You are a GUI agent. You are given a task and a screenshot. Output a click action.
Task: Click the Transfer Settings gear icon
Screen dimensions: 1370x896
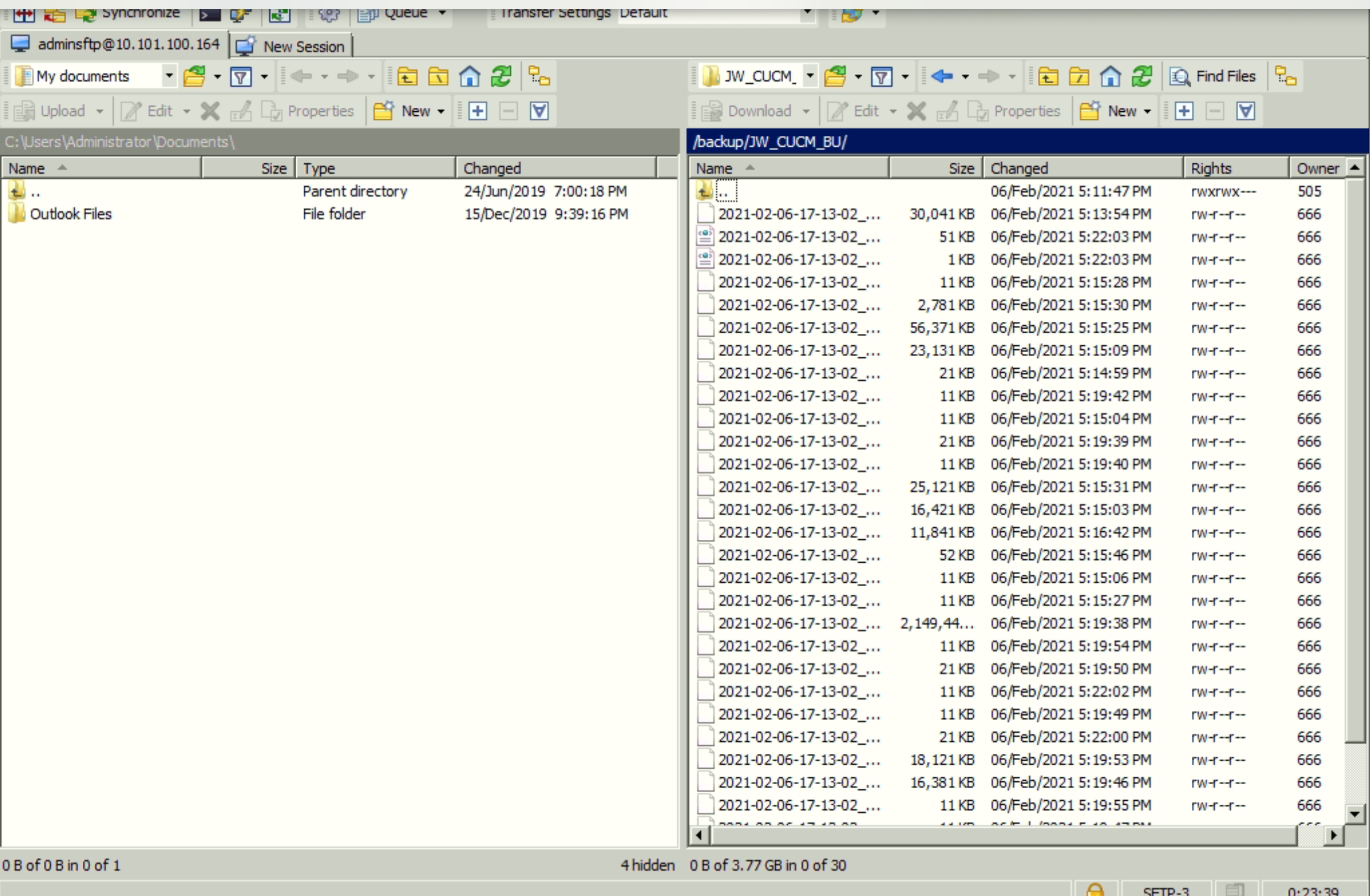point(330,14)
